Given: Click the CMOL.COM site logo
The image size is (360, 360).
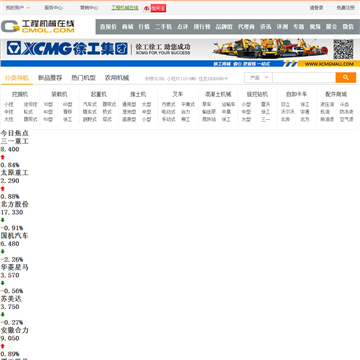Looking at the screenshot, I should pos(38,27).
